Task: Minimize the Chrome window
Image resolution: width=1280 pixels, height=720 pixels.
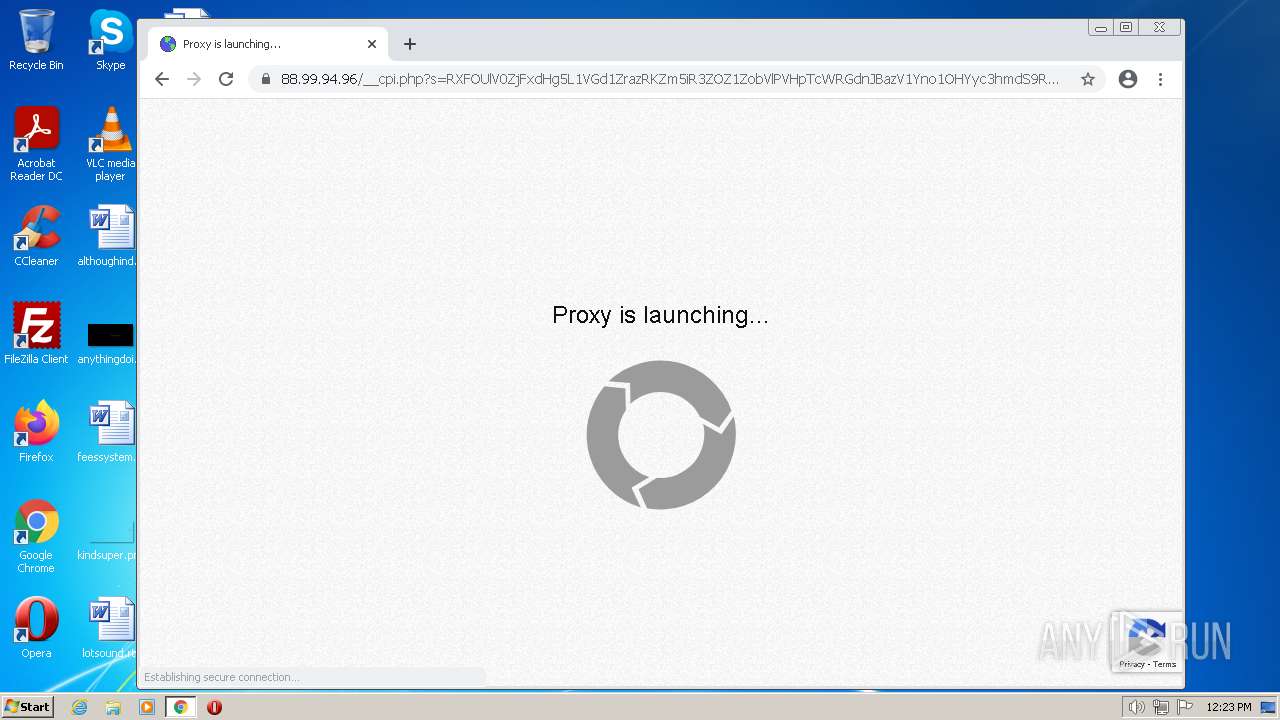Action: [1101, 28]
